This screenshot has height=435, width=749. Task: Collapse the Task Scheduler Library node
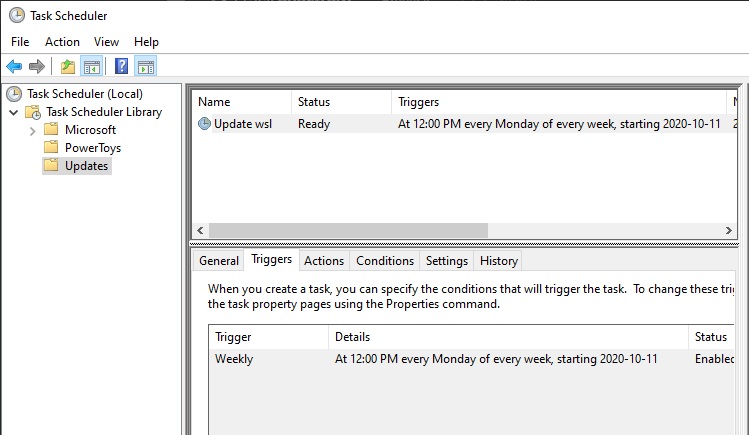pyautogui.click(x=14, y=112)
